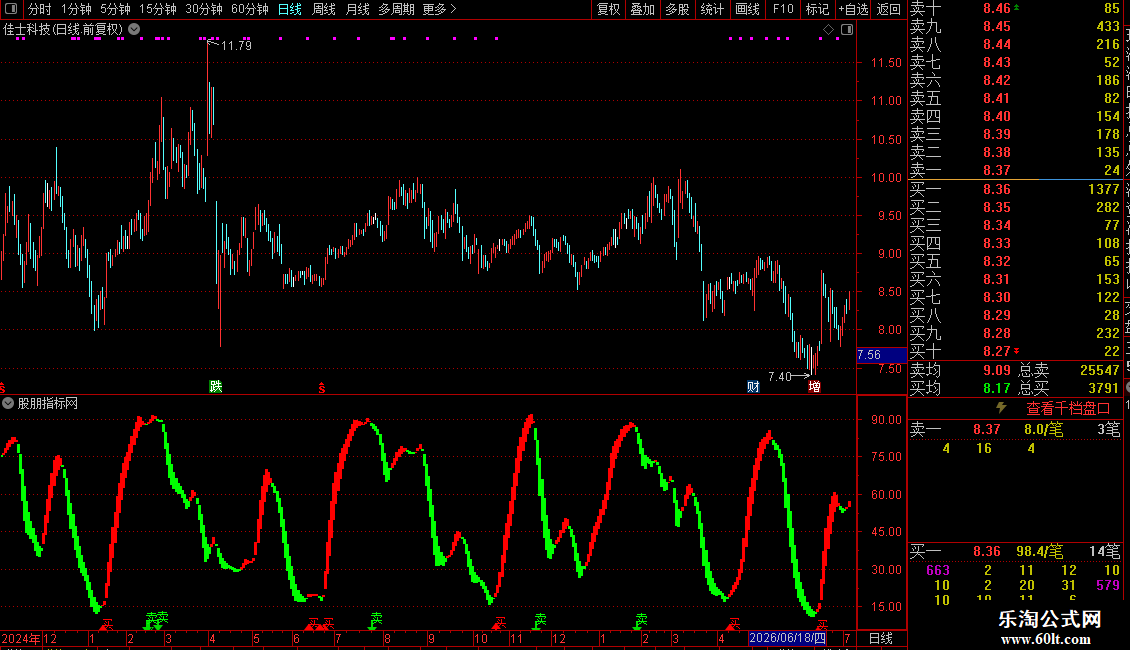Screen dimensions: 1130x650
Task: Open the 复权 adjustment menu
Action: click(x=608, y=9)
